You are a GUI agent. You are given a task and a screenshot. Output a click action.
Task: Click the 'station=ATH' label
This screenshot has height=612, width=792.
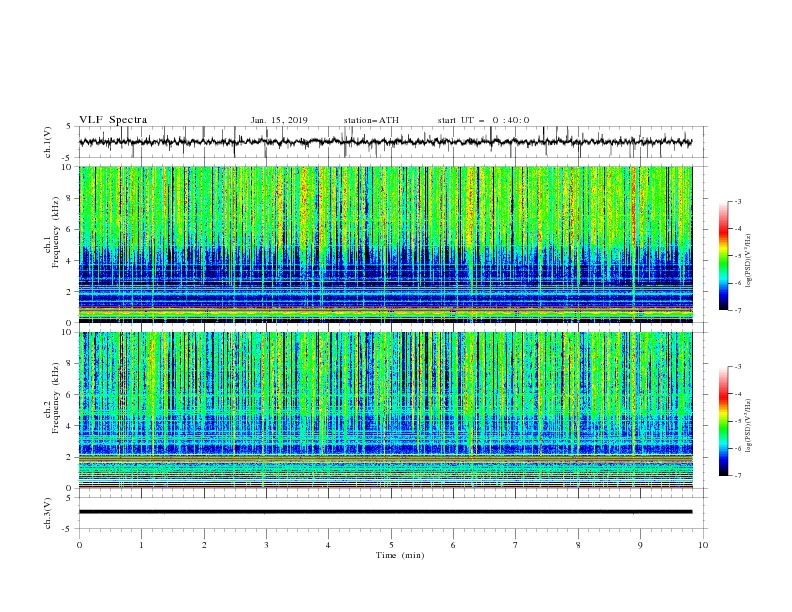371,120
